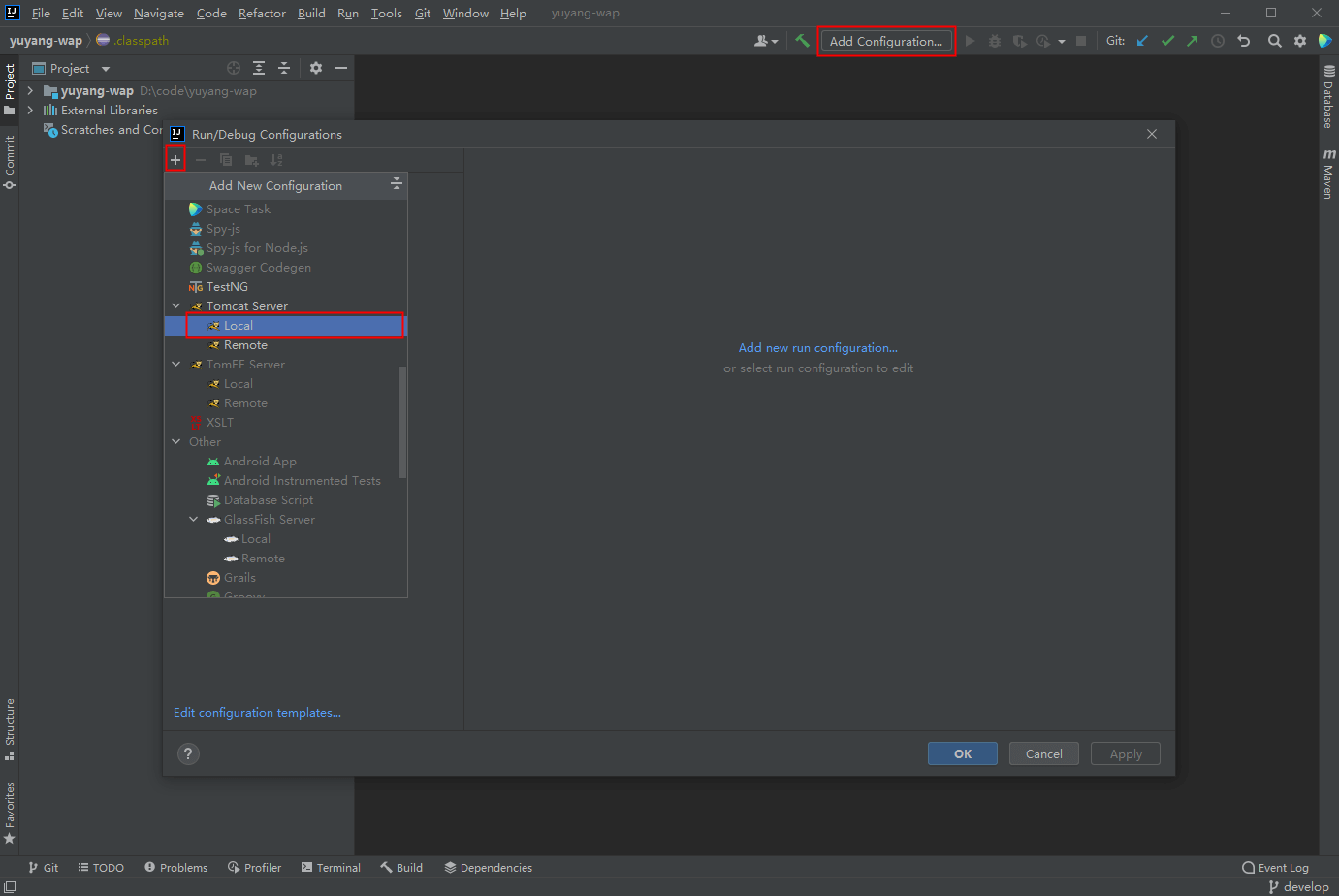1339x896 pixels.
Task: Click the Run with Coverage icon
Action: pos(1019,41)
